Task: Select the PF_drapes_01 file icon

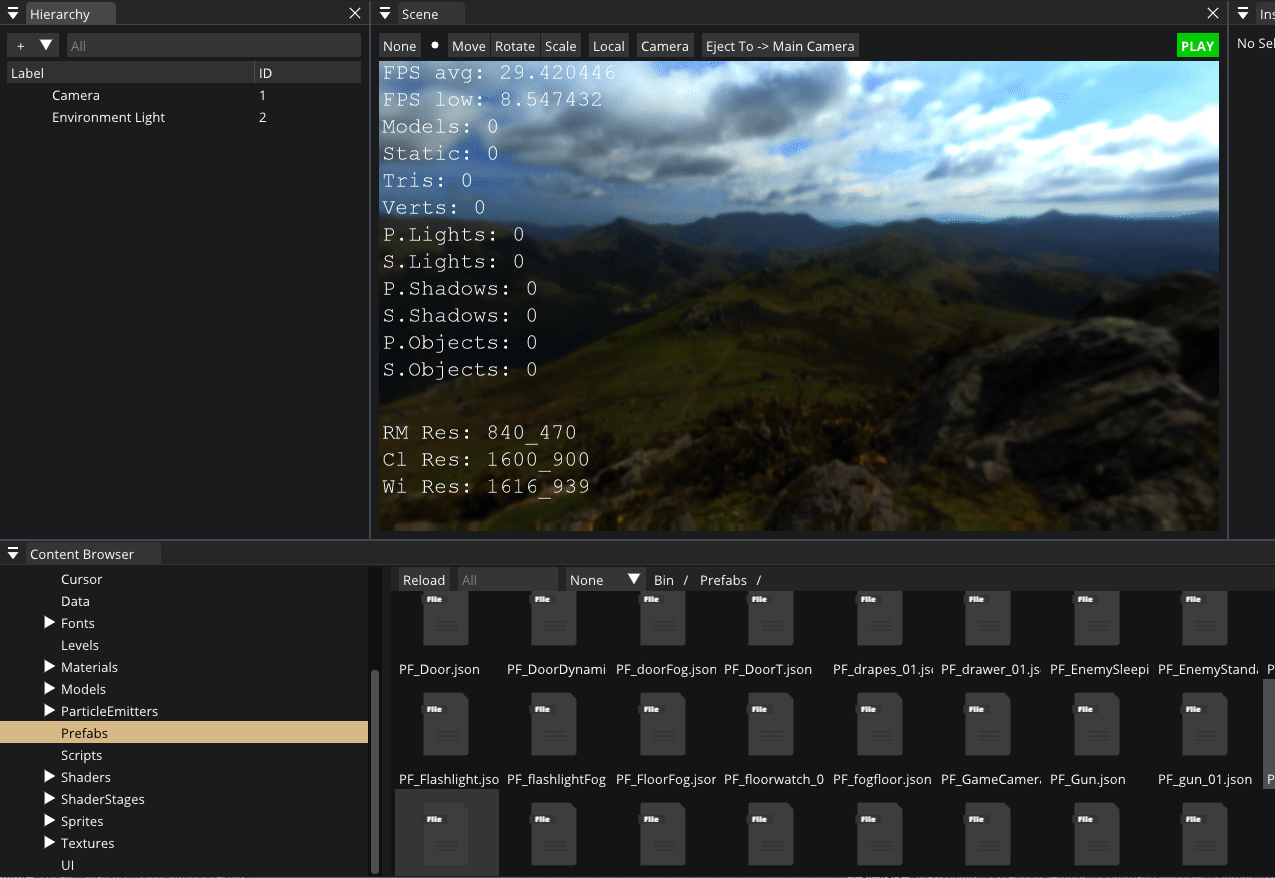Action: click(879, 618)
